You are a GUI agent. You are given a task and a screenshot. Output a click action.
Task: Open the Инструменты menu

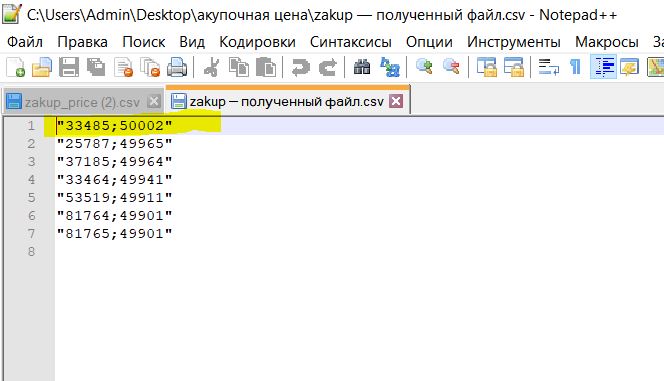point(514,42)
